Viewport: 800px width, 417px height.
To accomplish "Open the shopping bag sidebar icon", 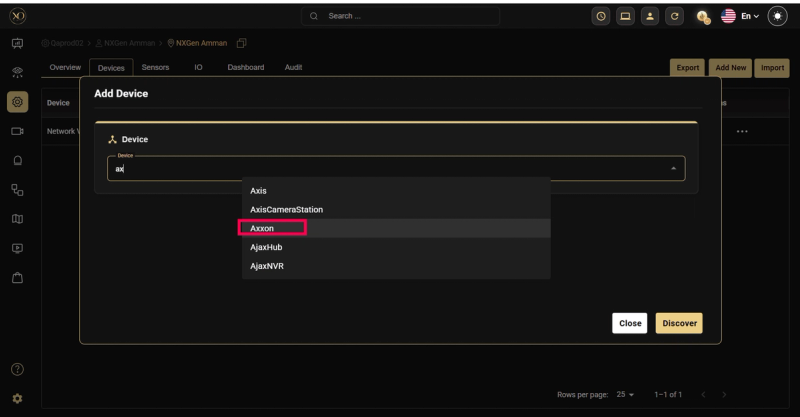I will pos(17,278).
